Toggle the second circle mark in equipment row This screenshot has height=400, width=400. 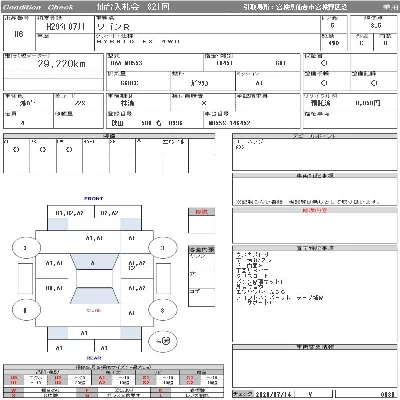coord(43,150)
